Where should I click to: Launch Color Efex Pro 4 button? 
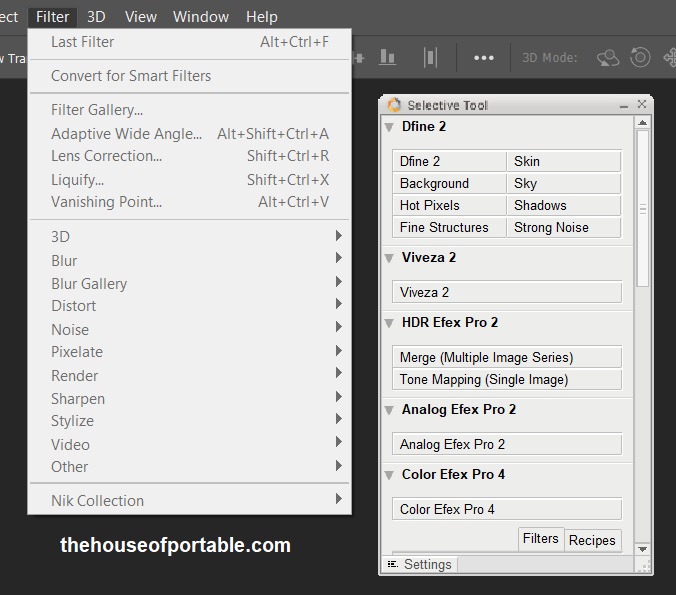[507, 509]
